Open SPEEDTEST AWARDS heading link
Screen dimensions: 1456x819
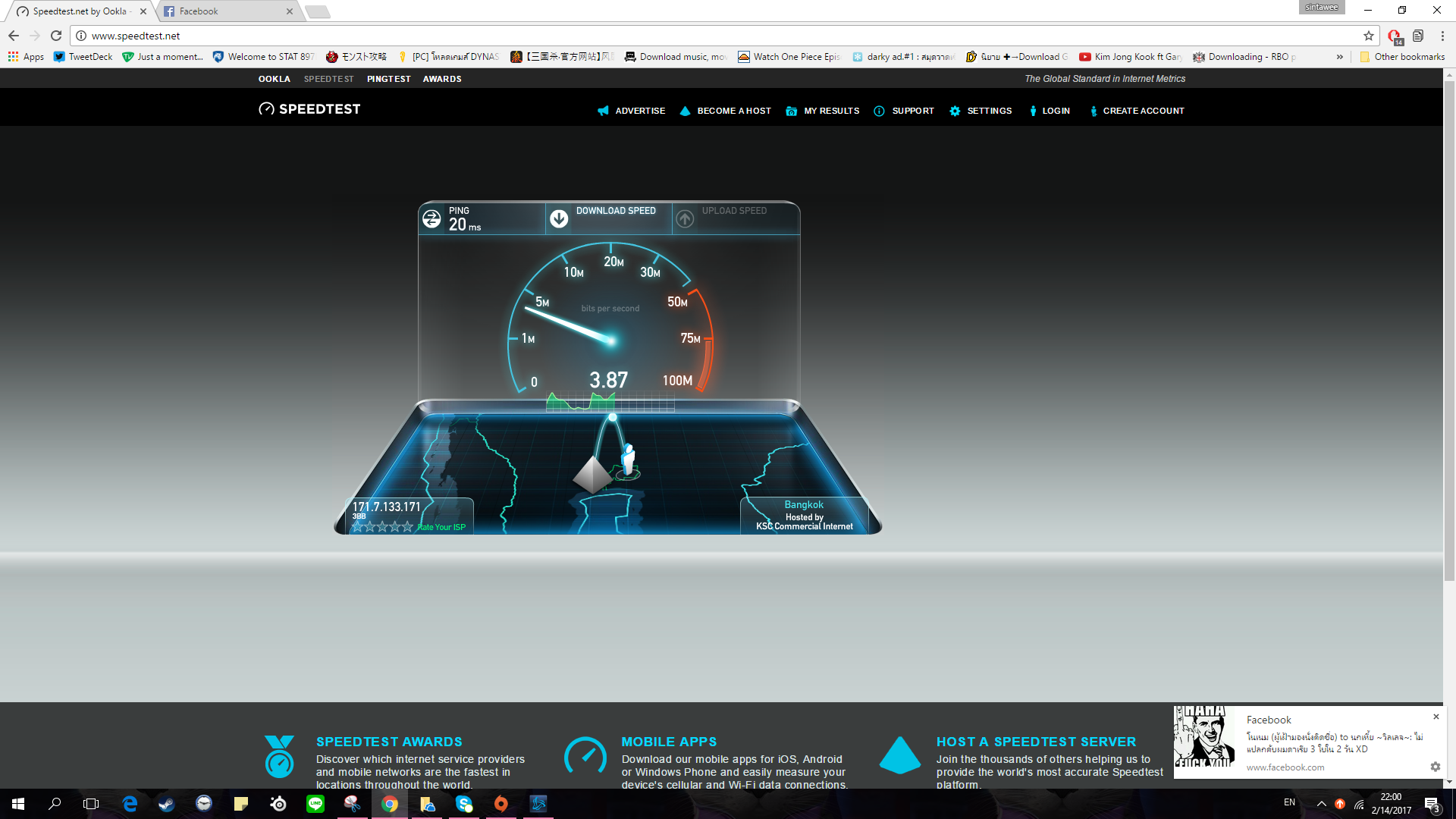pos(389,742)
